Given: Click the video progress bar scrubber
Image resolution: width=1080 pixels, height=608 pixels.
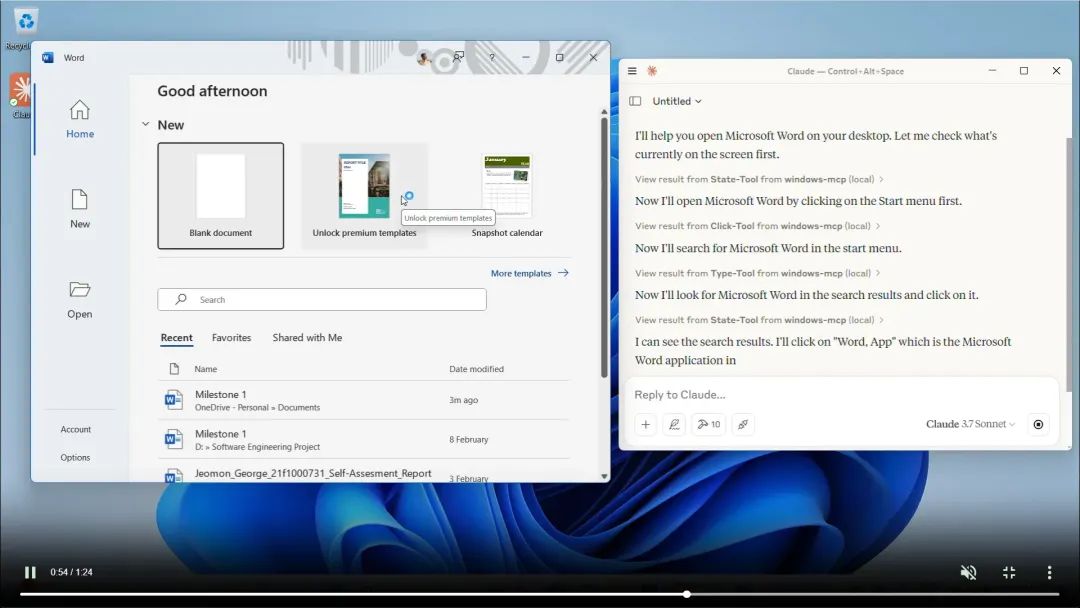Looking at the screenshot, I should coord(687,594).
